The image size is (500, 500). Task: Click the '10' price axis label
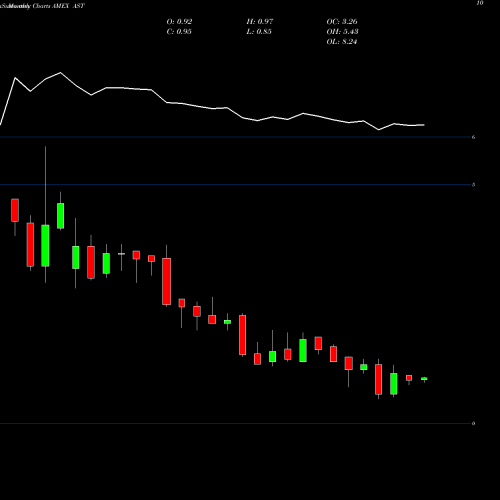(480, 3)
